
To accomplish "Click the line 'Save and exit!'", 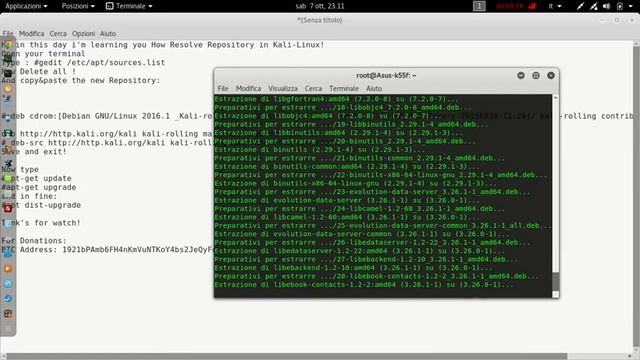I will pyautogui.click(x=34, y=152).
